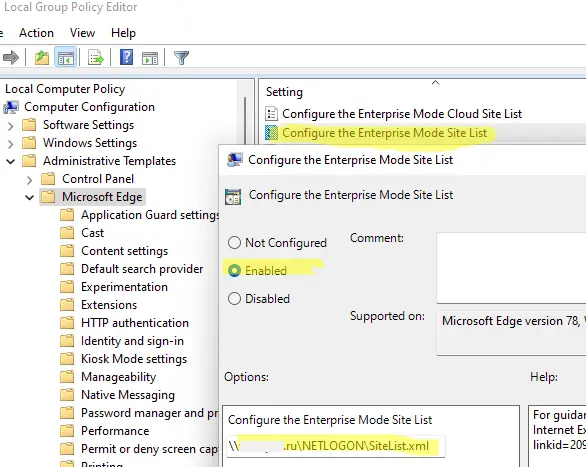
Task: Select the Not Configured radio button
Action: pos(234,243)
